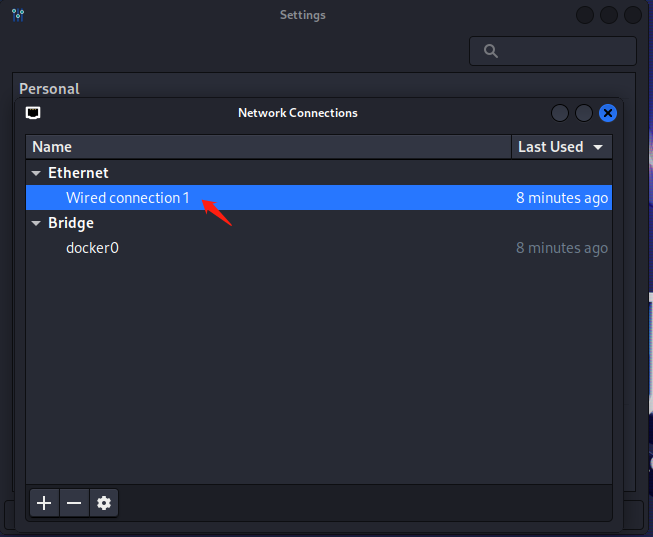Collapse the Ethernet group triangle
Viewport: 653px width, 537px height.
[x=37, y=173]
